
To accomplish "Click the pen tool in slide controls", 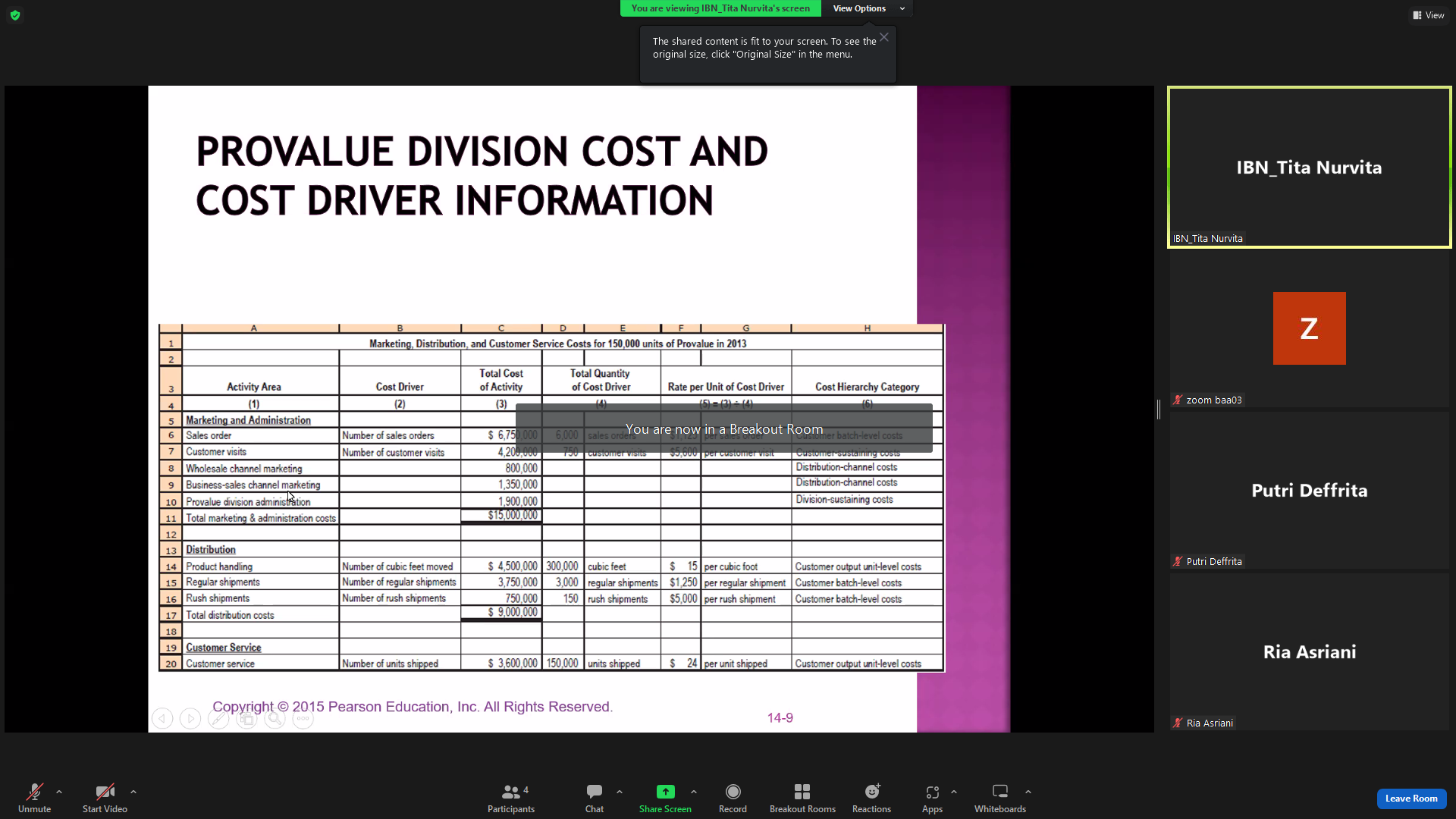I will [218, 718].
